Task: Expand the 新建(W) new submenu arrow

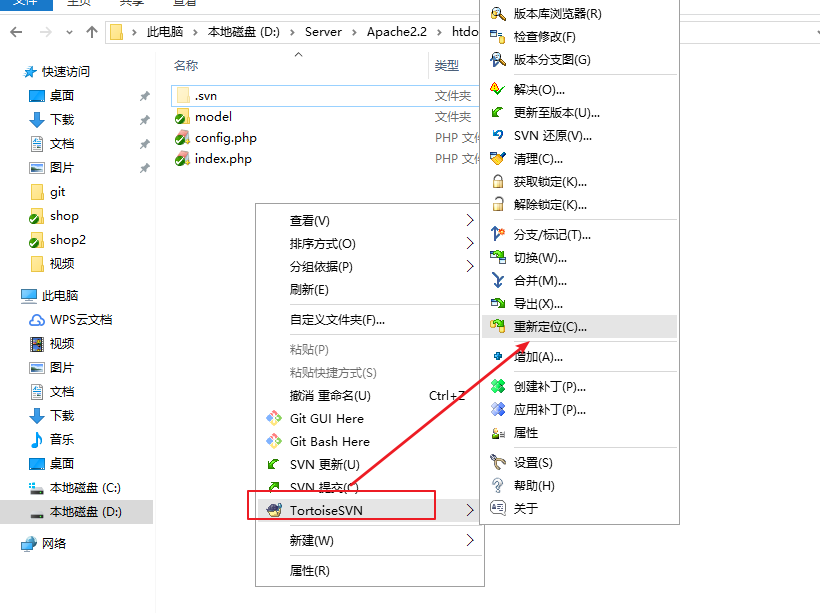Action: [x=470, y=541]
